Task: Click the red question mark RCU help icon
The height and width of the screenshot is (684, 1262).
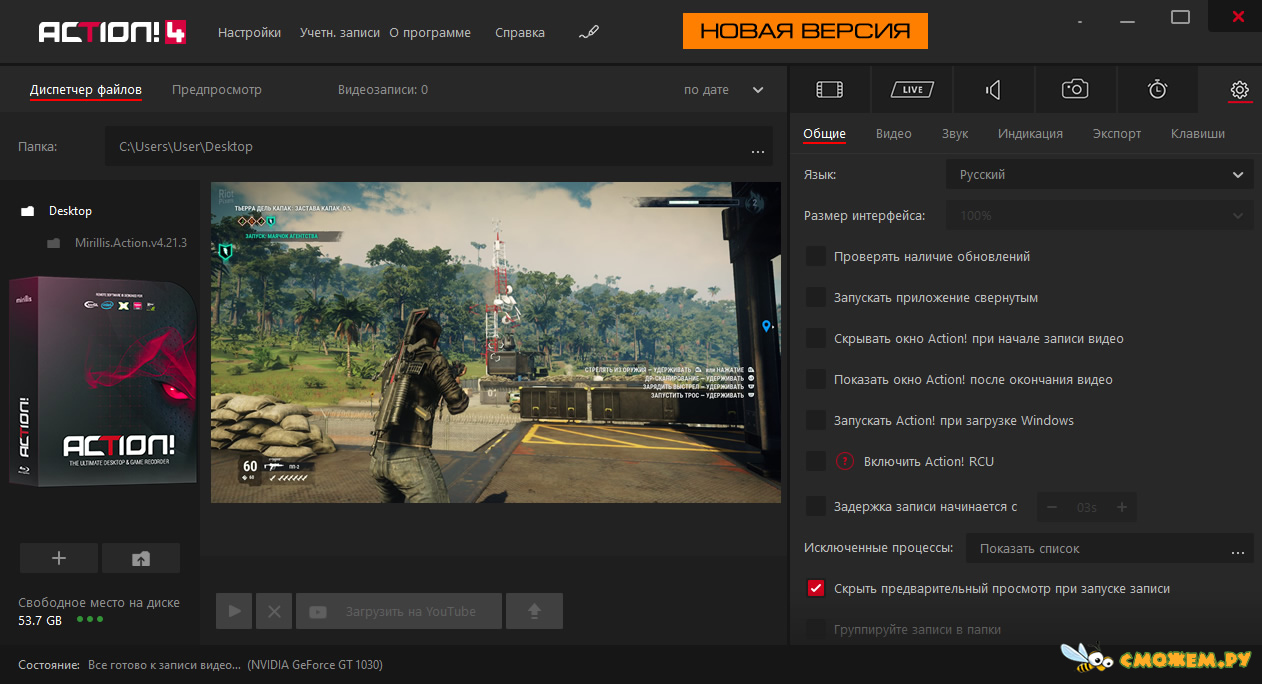Action: (845, 461)
